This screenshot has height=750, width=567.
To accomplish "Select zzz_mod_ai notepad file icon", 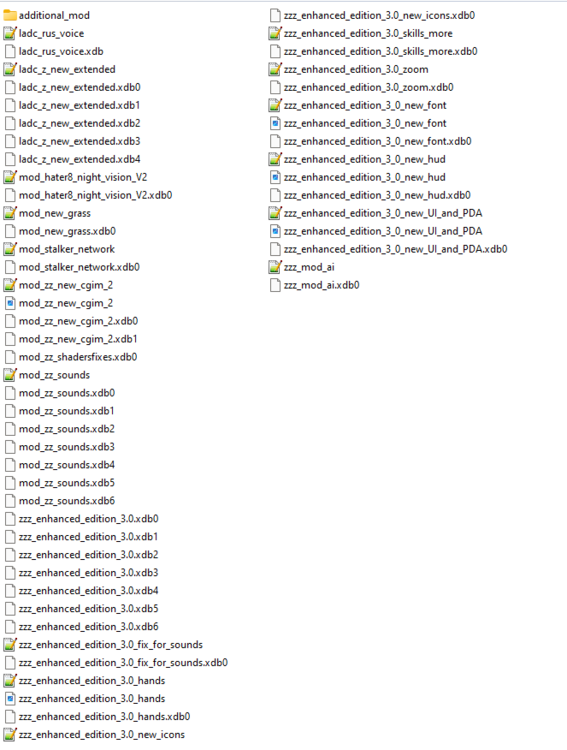I will point(275,267).
